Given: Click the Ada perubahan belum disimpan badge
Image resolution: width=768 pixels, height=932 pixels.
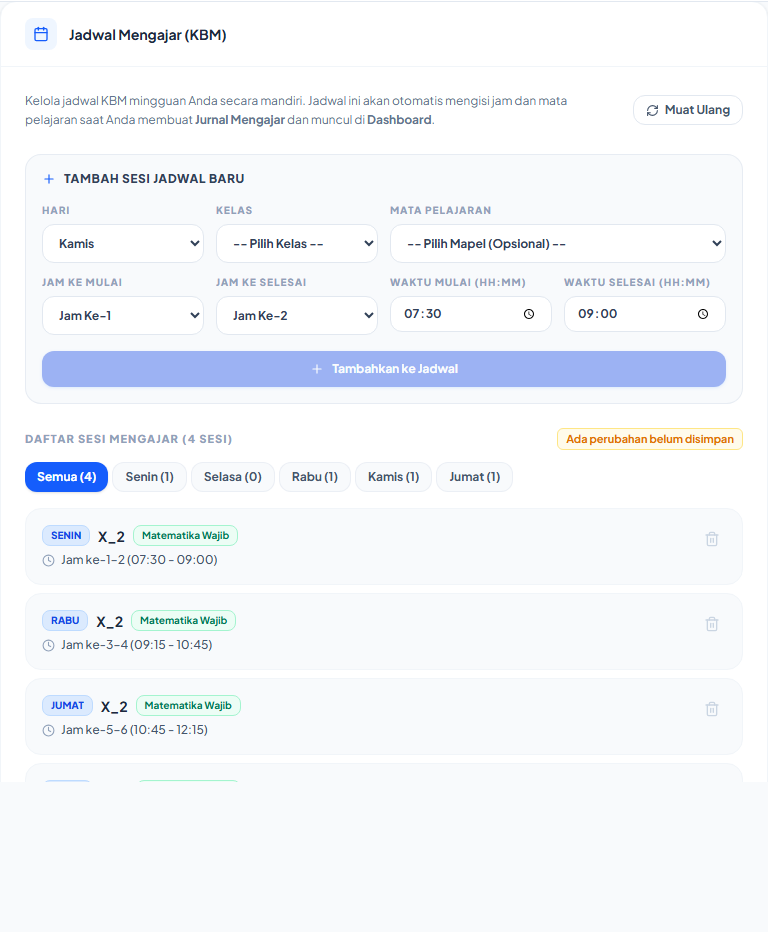Looking at the screenshot, I should pyautogui.click(x=650, y=439).
